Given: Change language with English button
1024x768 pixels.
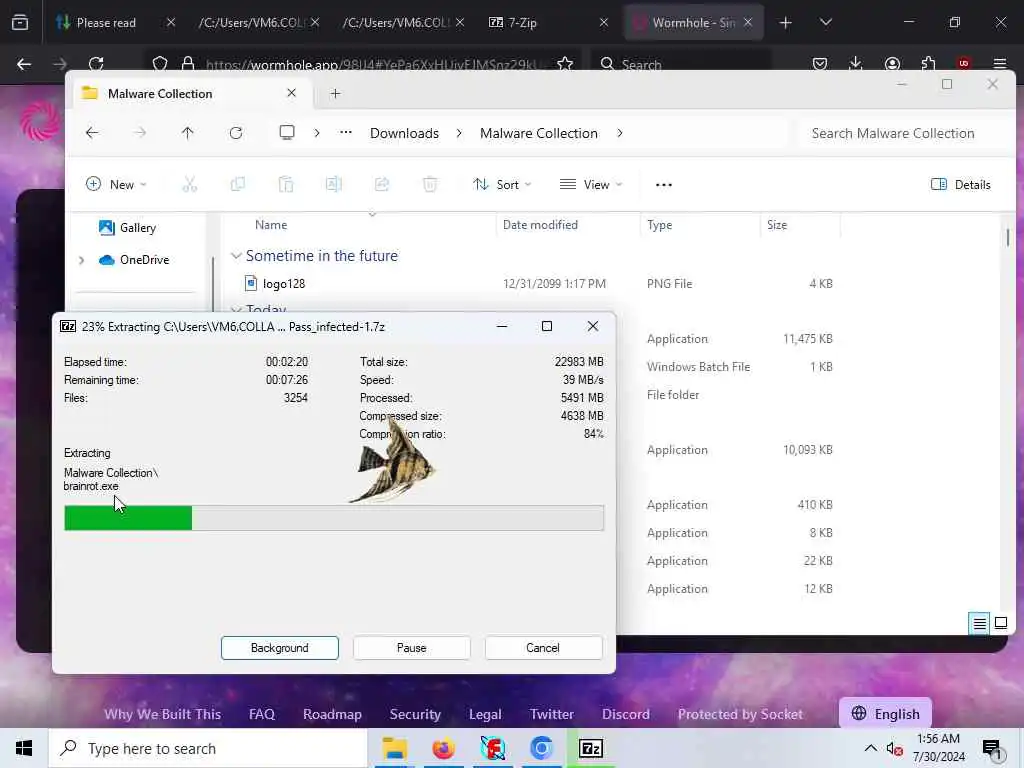Looking at the screenshot, I should tap(886, 714).
